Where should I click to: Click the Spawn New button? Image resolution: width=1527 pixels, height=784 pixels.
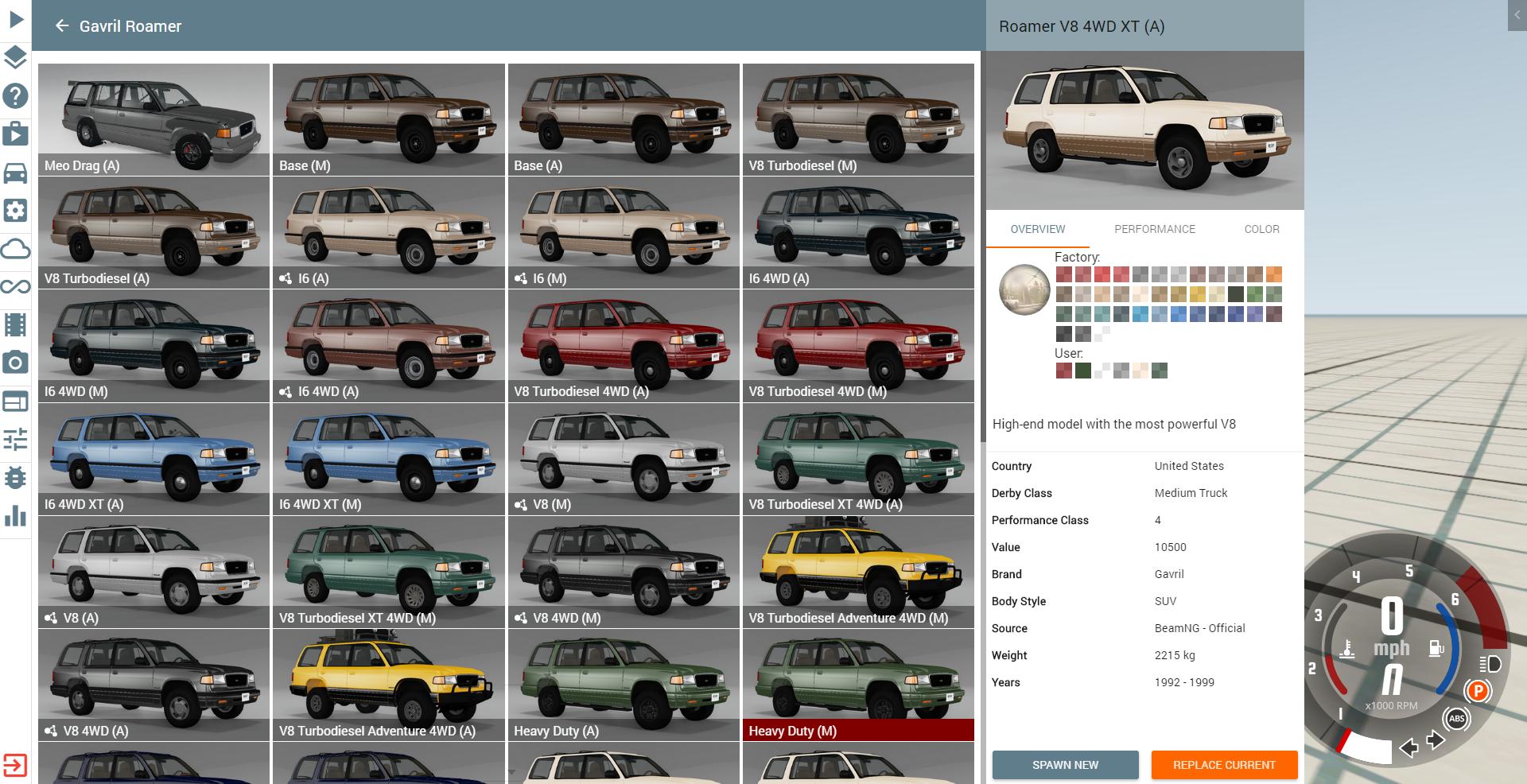point(1065,765)
